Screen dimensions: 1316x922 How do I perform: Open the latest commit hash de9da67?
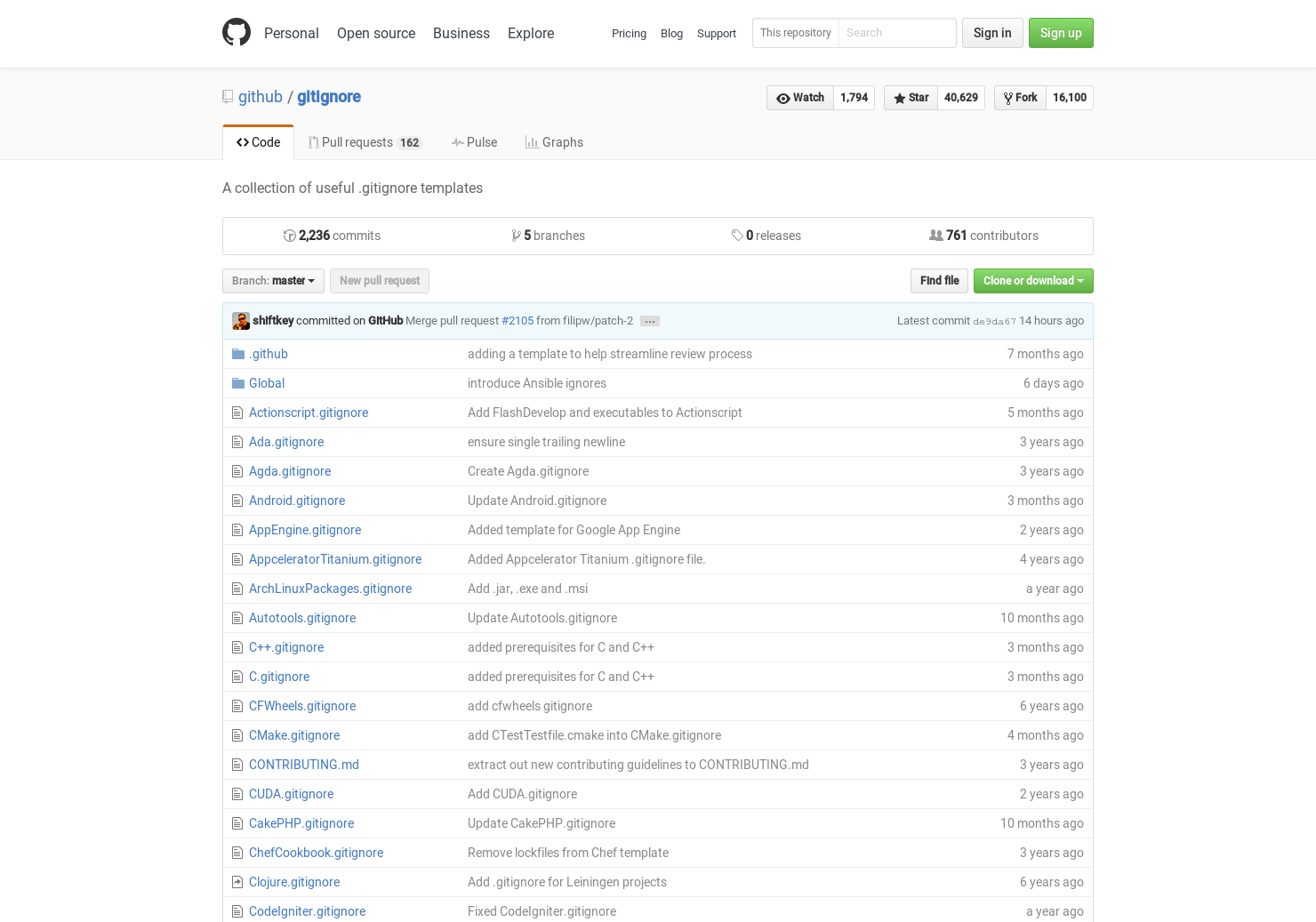tap(994, 322)
